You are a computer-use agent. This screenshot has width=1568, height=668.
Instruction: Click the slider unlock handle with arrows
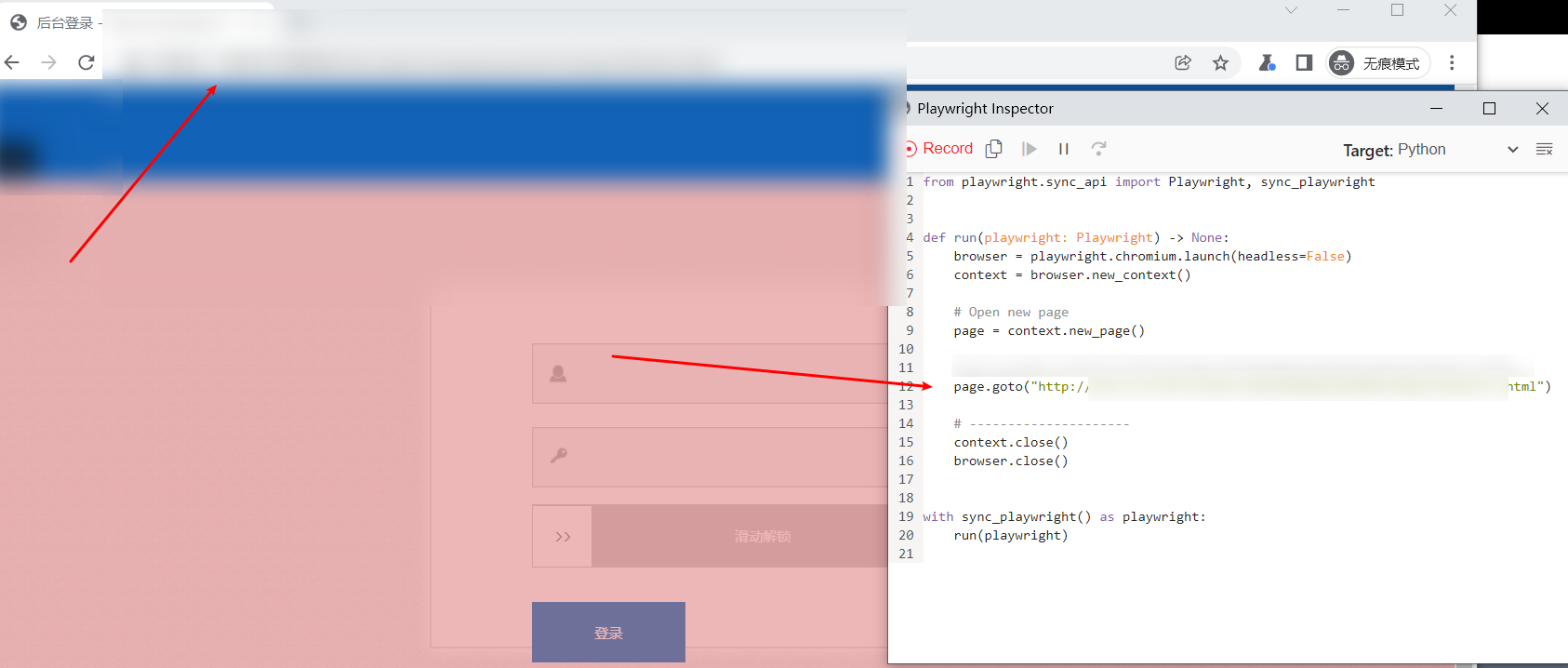(x=563, y=536)
